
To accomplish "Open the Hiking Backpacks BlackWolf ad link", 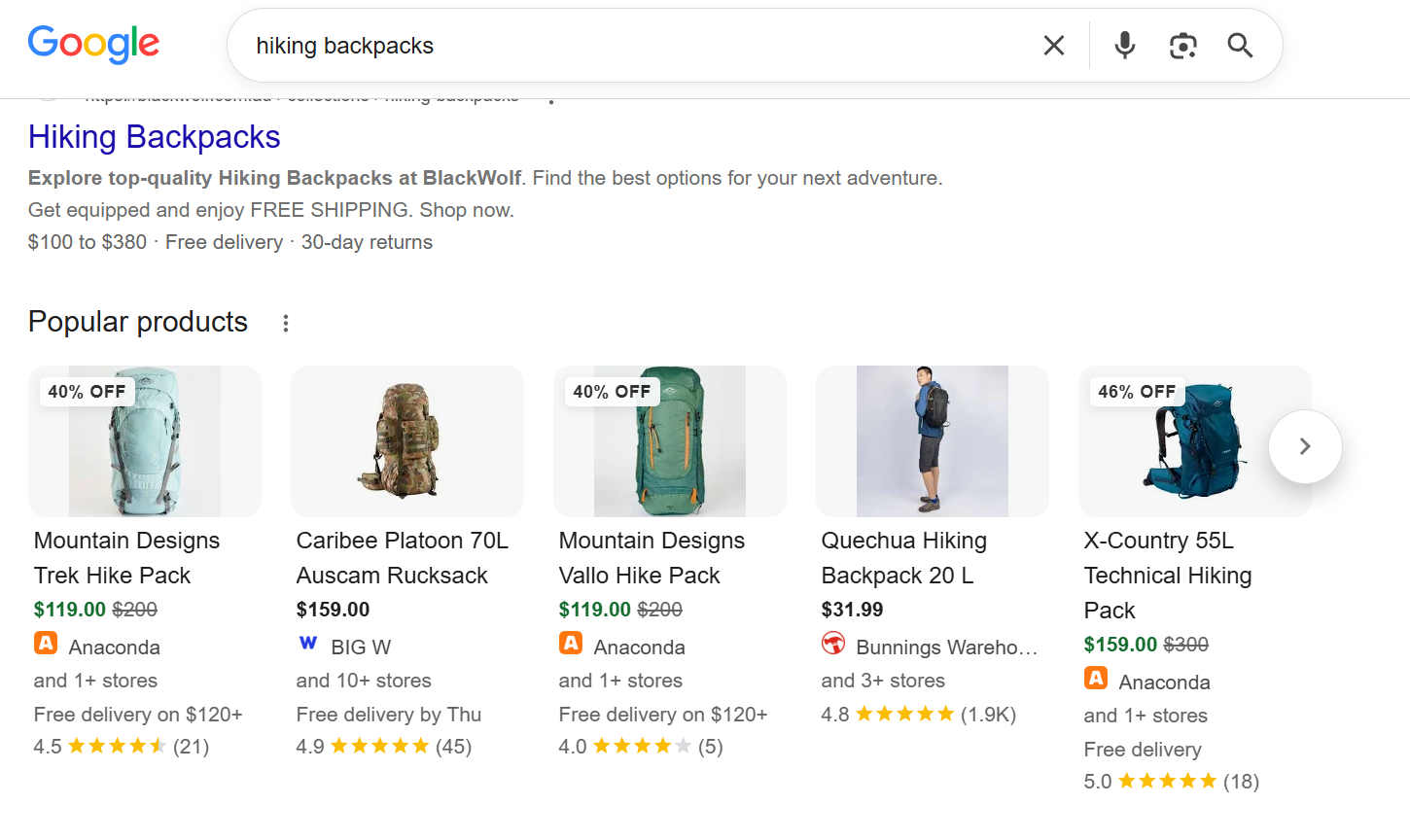I will point(155,137).
